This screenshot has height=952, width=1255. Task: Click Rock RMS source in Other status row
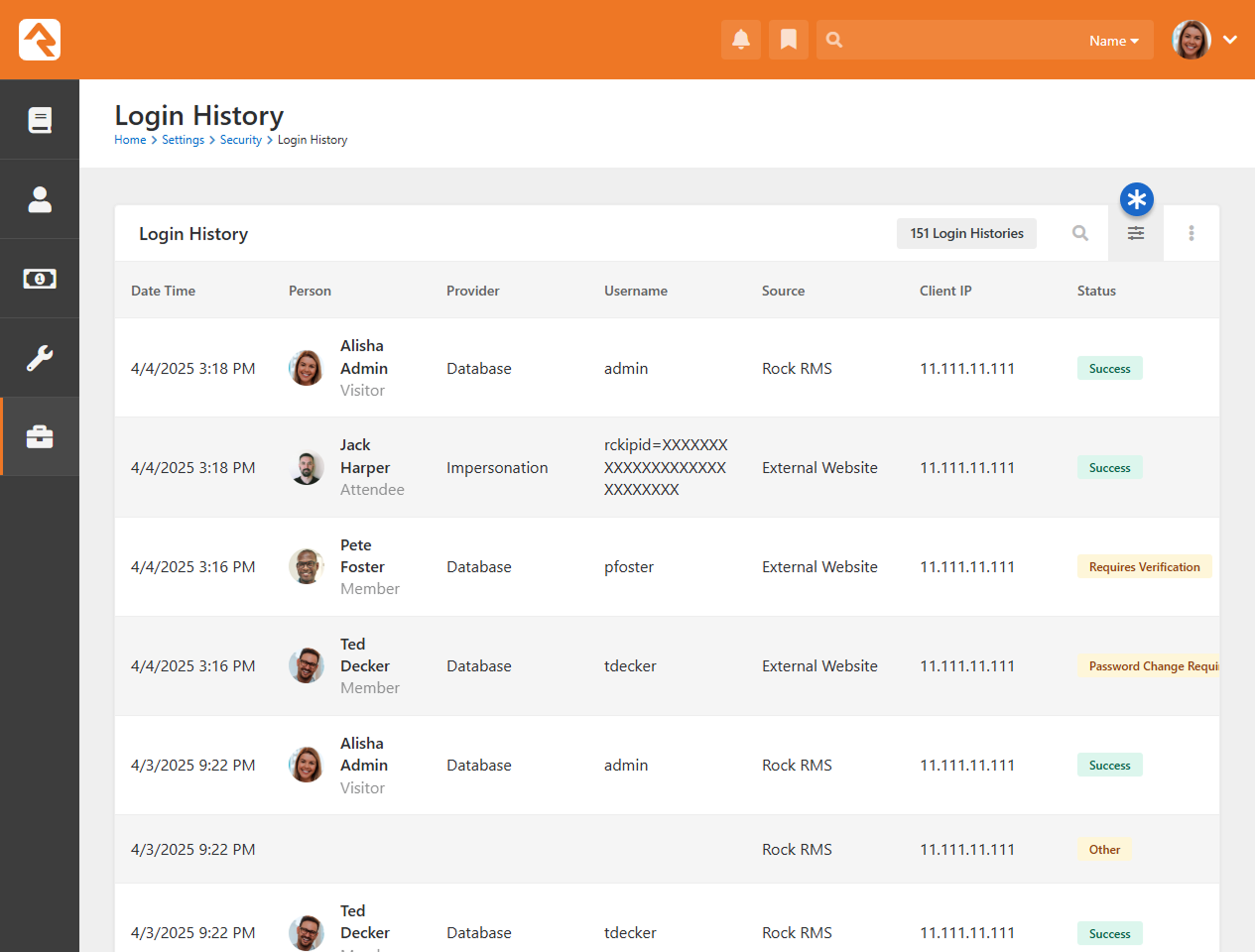pos(797,849)
